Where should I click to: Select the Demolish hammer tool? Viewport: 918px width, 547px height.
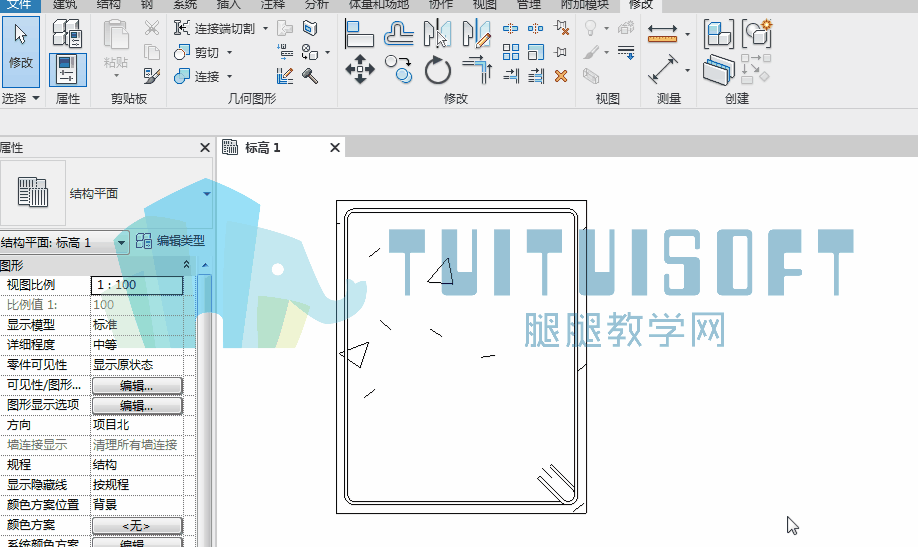(310, 76)
